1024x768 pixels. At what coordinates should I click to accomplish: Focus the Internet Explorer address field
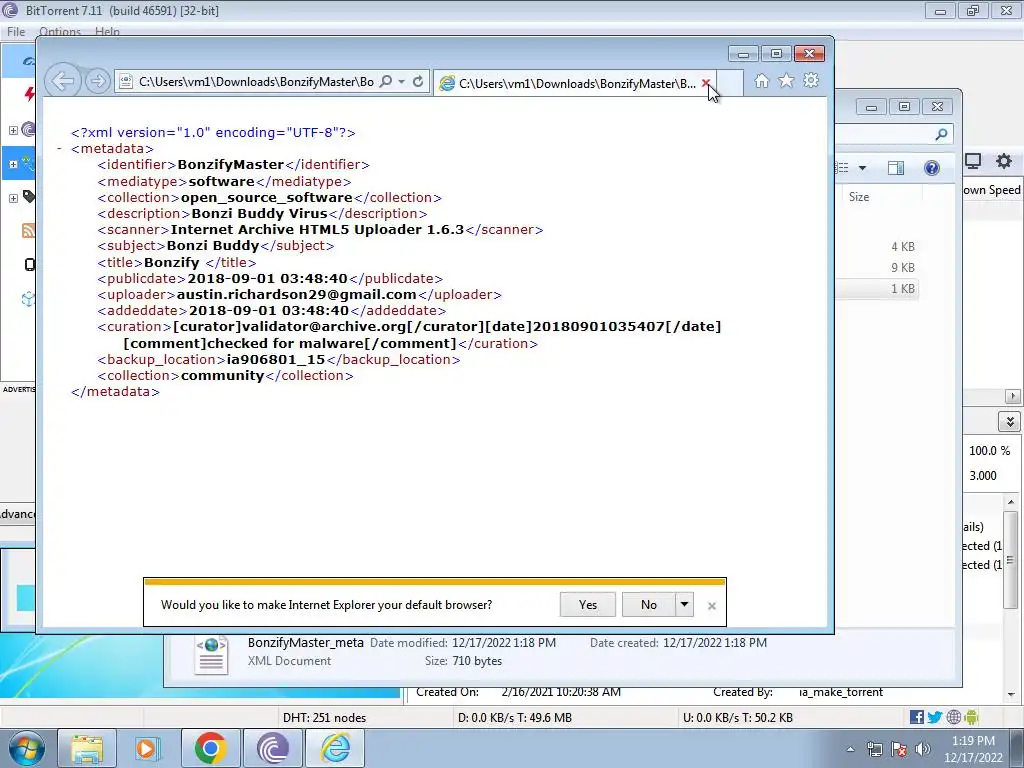[x=255, y=82]
